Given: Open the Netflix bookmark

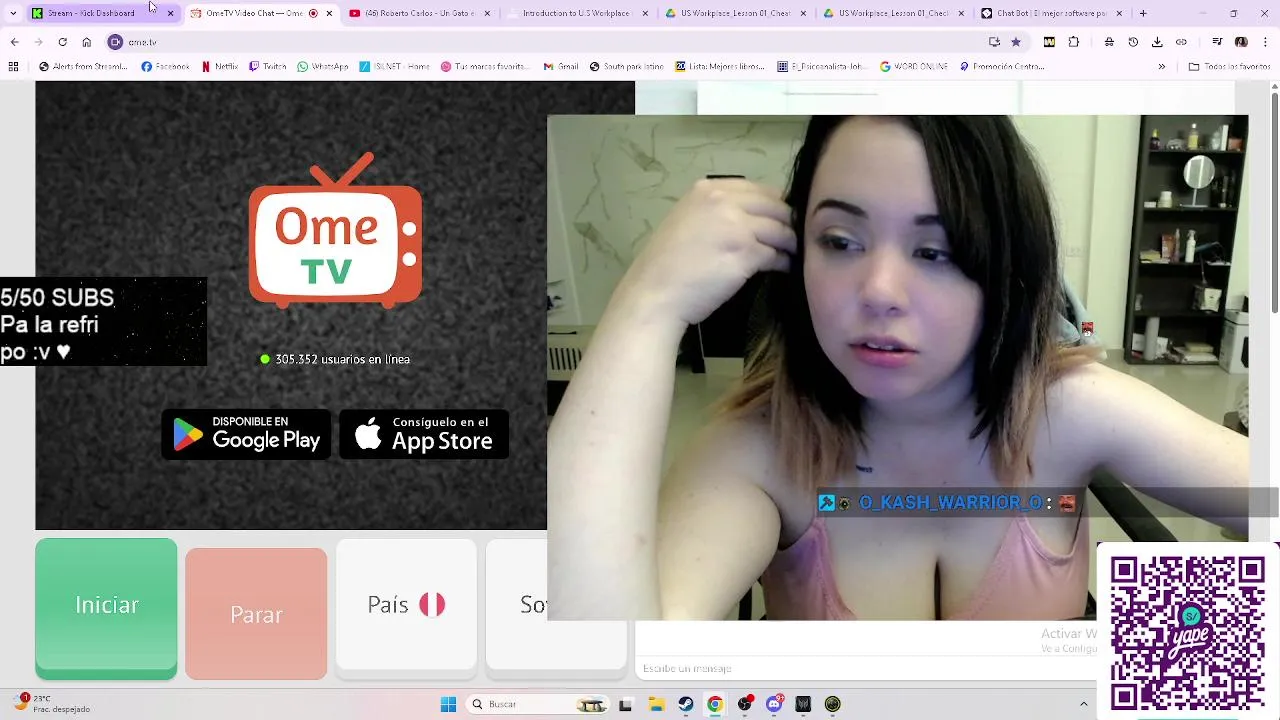Looking at the screenshot, I should pyautogui.click(x=220, y=67).
